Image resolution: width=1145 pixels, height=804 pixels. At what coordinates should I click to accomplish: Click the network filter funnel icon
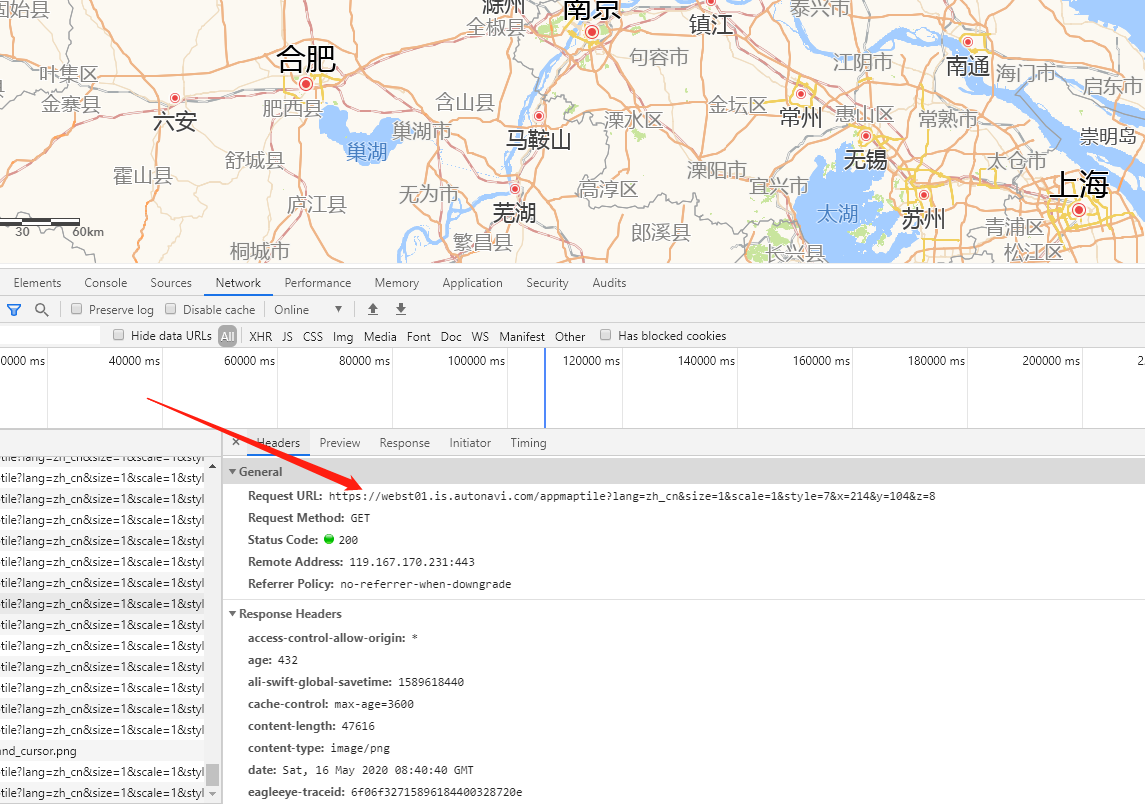(x=14, y=309)
